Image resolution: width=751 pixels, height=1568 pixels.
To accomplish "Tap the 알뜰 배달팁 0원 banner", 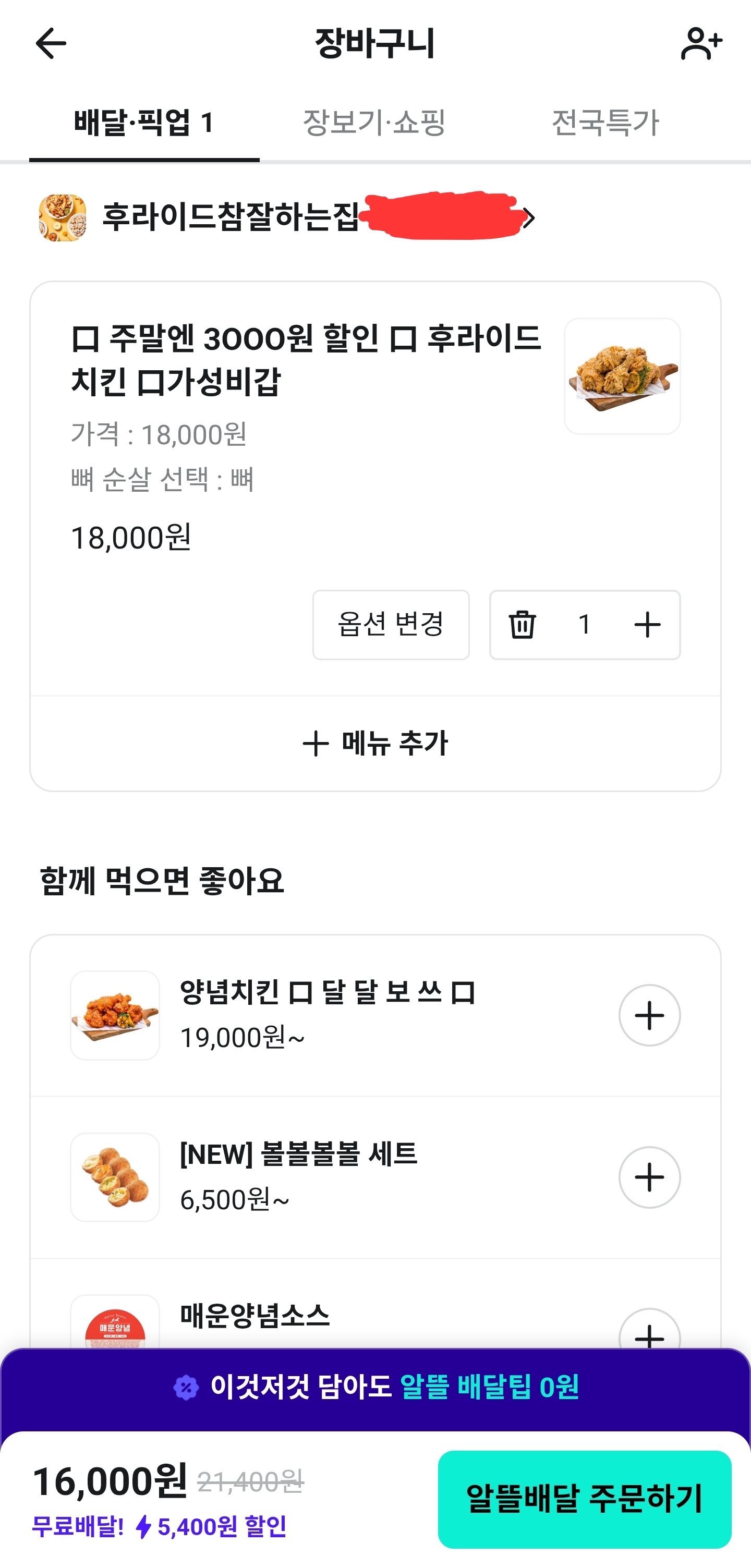I will tap(375, 1388).
